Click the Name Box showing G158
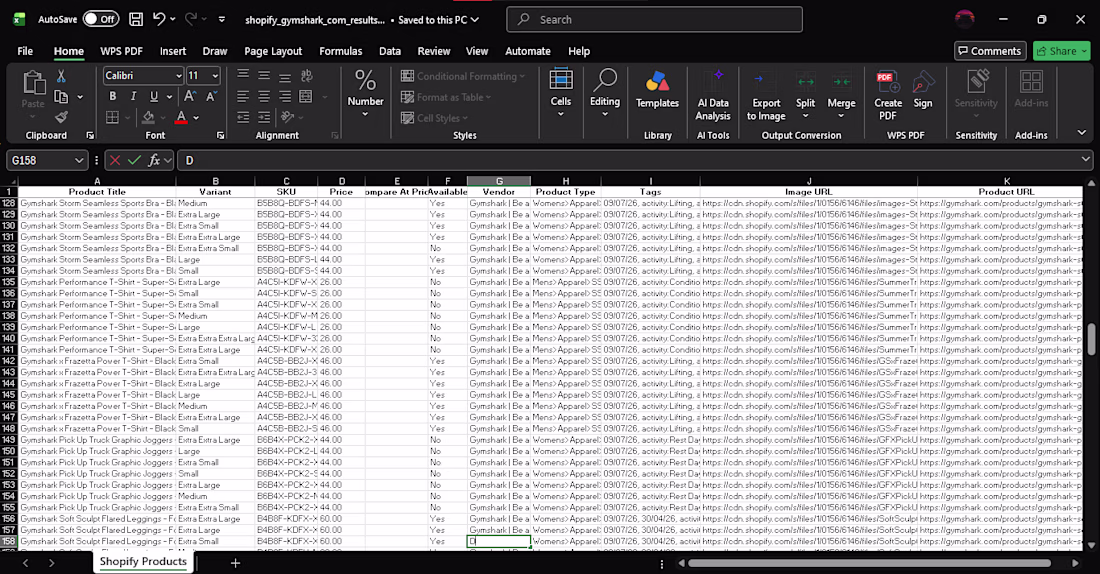Screen dimensions: 1100x574 point(46,161)
